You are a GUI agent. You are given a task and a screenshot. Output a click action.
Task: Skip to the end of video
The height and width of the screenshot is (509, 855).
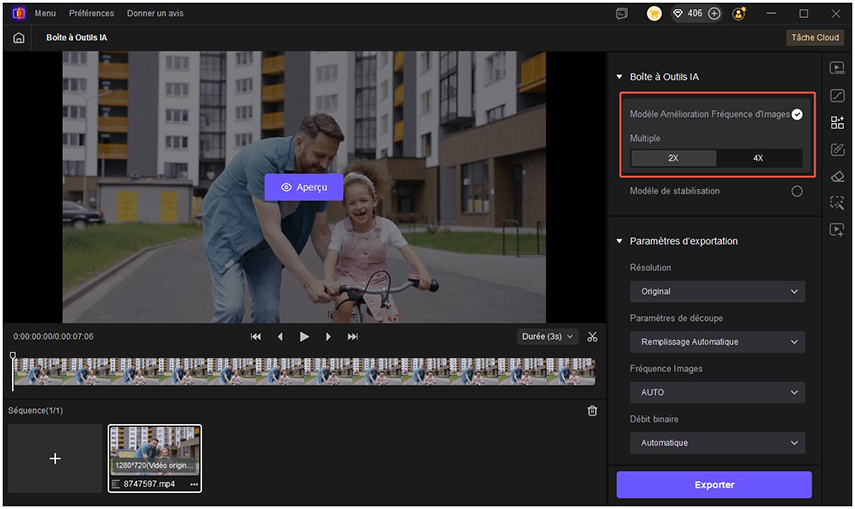[x=353, y=337]
